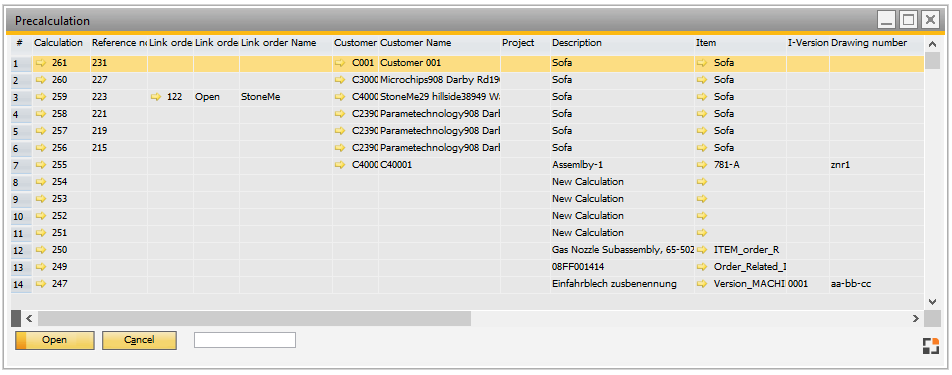
Task: Open link arrow for calculation 250
Action: [41, 249]
